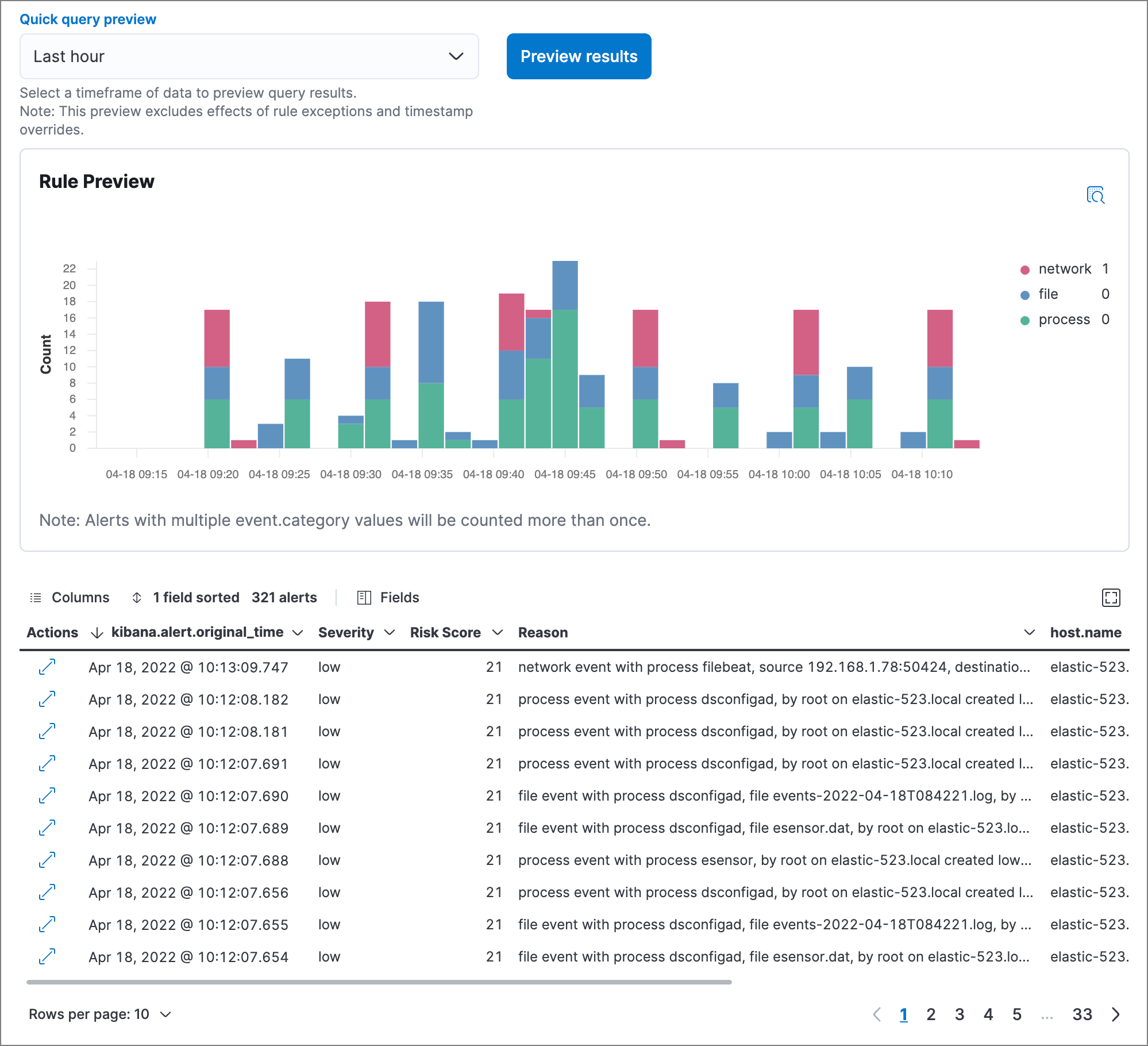
Task: Expand alert details for the 10:13:09.747 row
Action: click(x=47, y=667)
